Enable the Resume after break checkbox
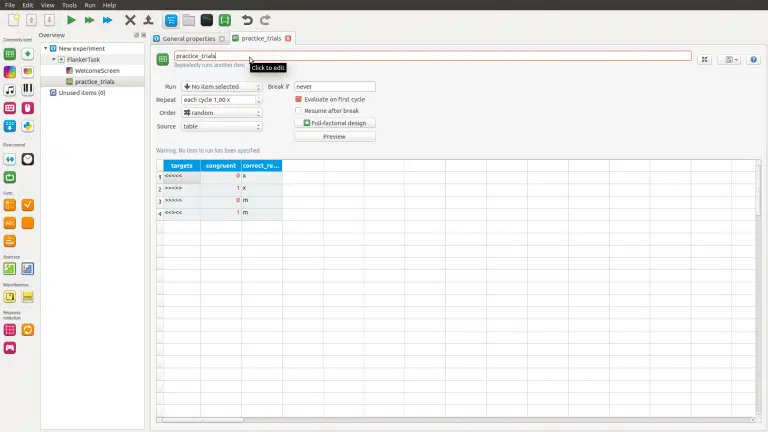This screenshot has width=768, height=432. pyautogui.click(x=298, y=110)
